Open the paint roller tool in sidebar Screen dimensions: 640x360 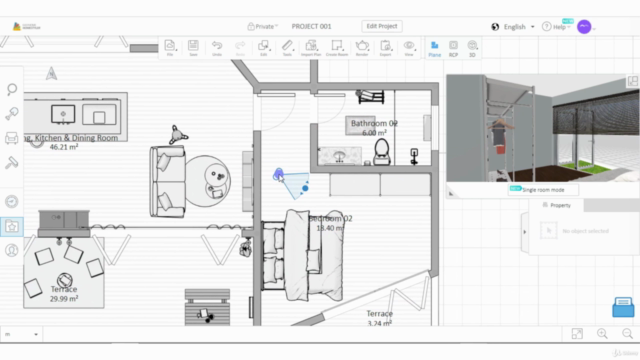[12, 163]
